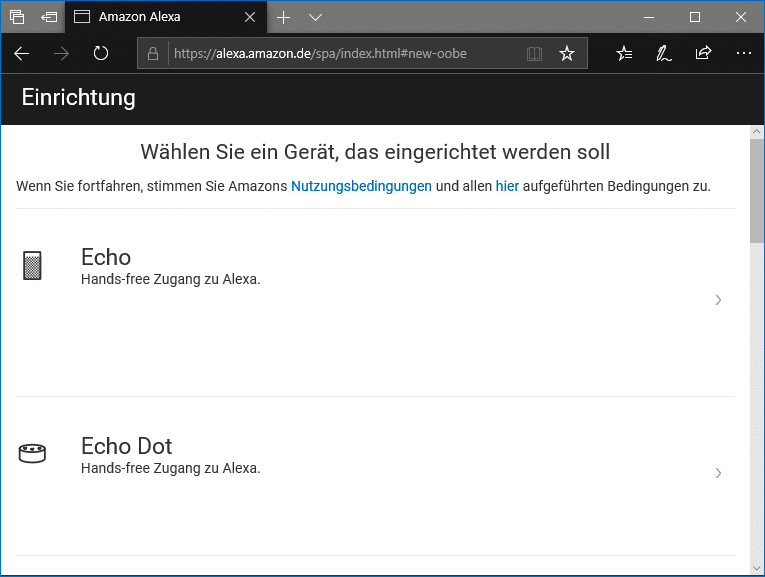The height and width of the screenshot is (577, 765).
Task: Select the Amazon Alexa tab
Action: pyautogui.click(x=166, y=17)
